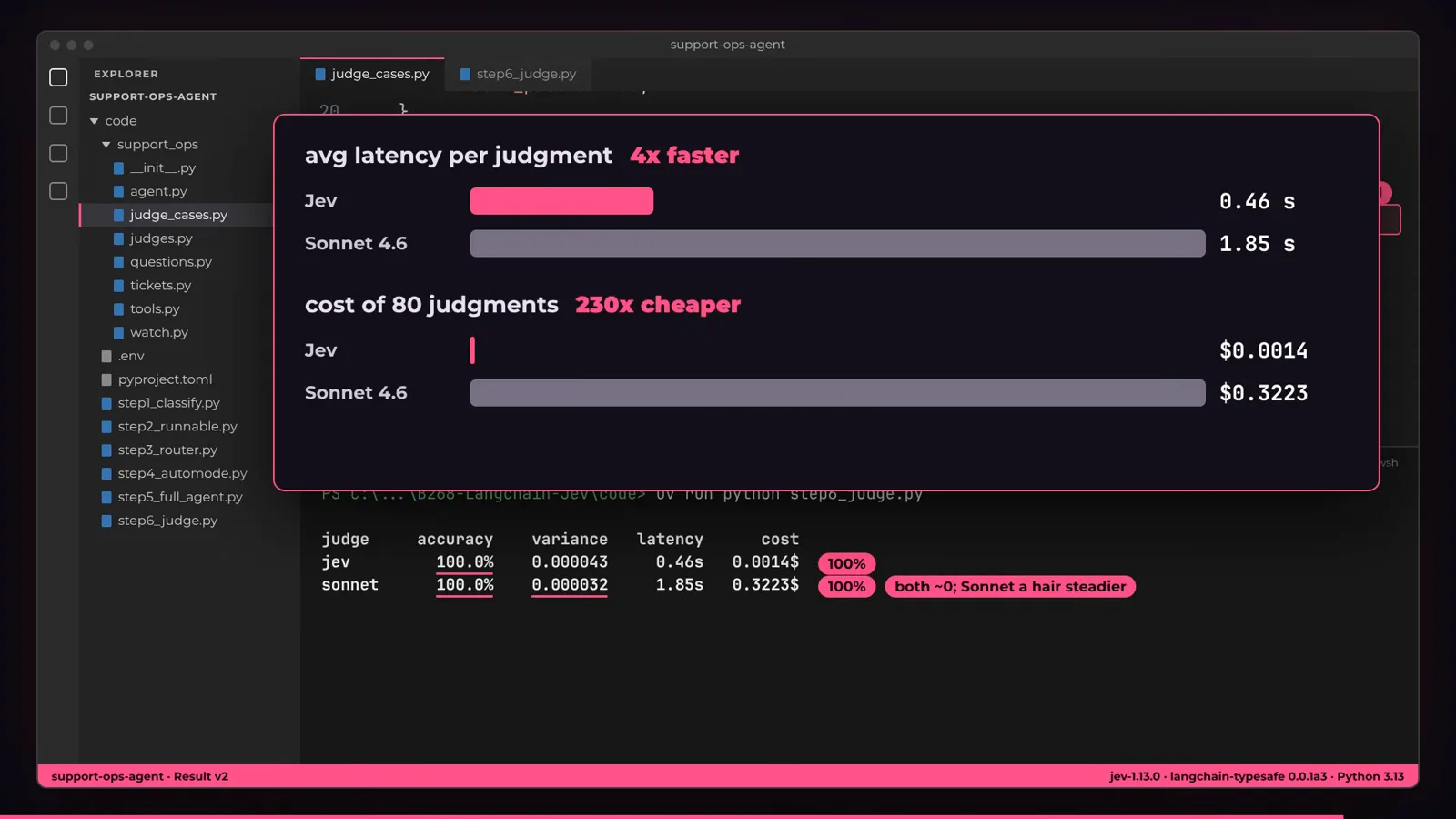The width and height of the screenshot is (1456, 819).
Task: Click the step6_judge.py tab file icon
Action: point(465,75)
